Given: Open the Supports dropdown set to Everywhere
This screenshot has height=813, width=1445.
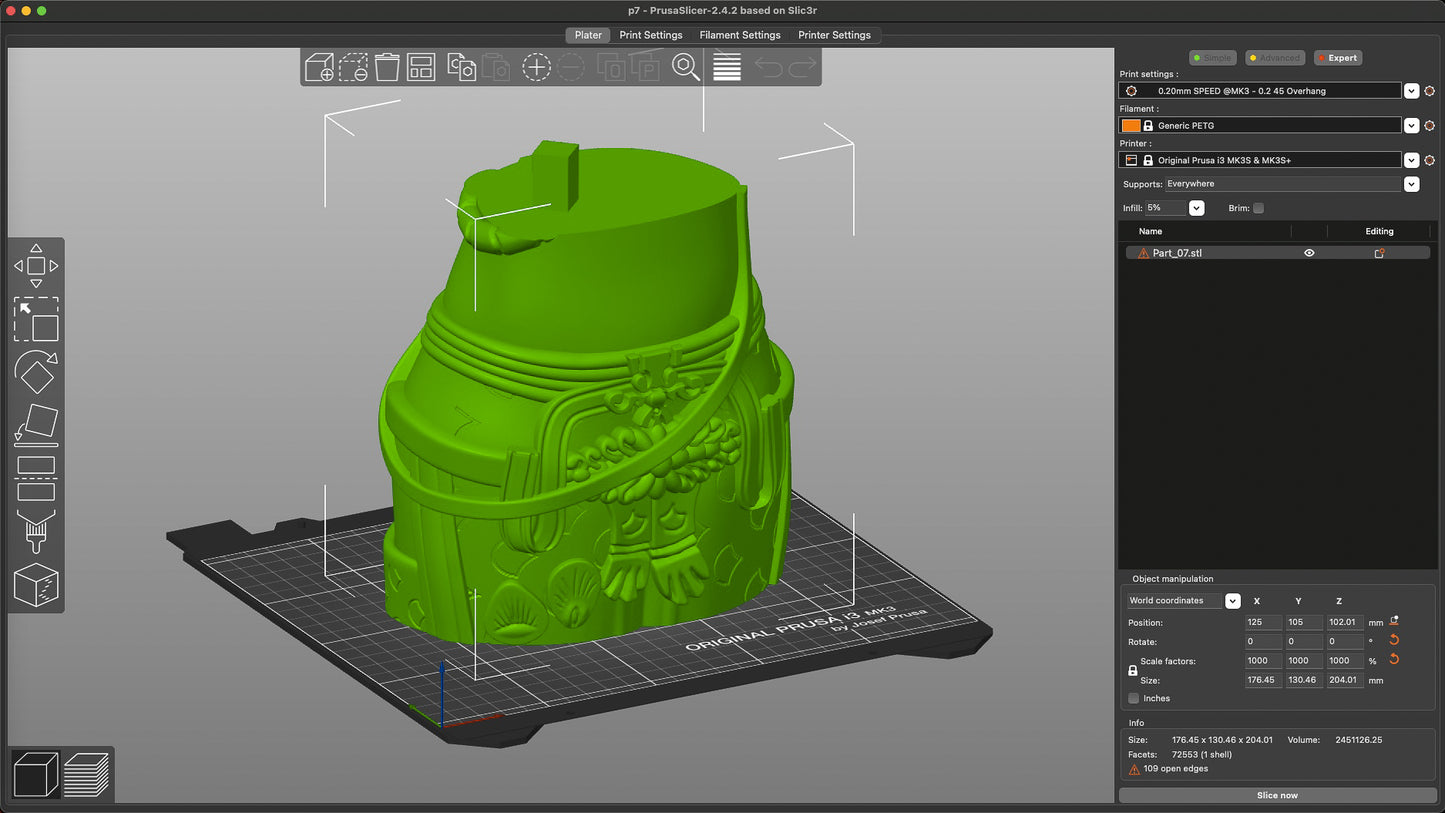Looking at the screenshot, I should [x=1411, y=184].
